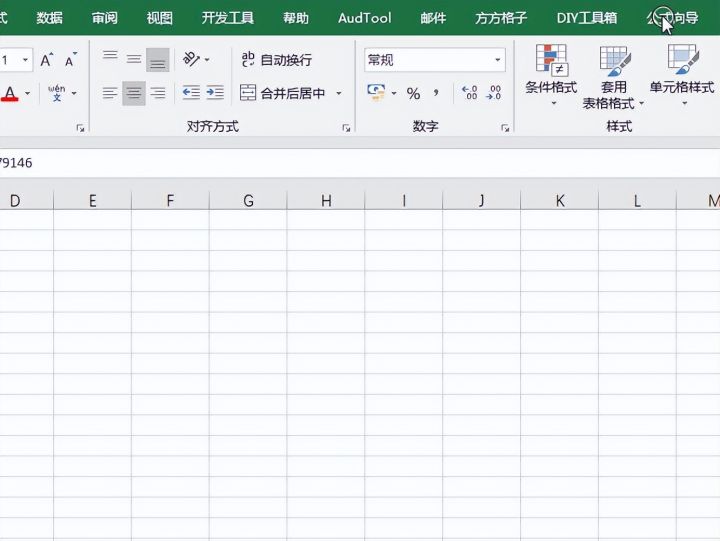Click formula bar showing 79146
Screen dimensions: 720x541
tap(360, 163)
